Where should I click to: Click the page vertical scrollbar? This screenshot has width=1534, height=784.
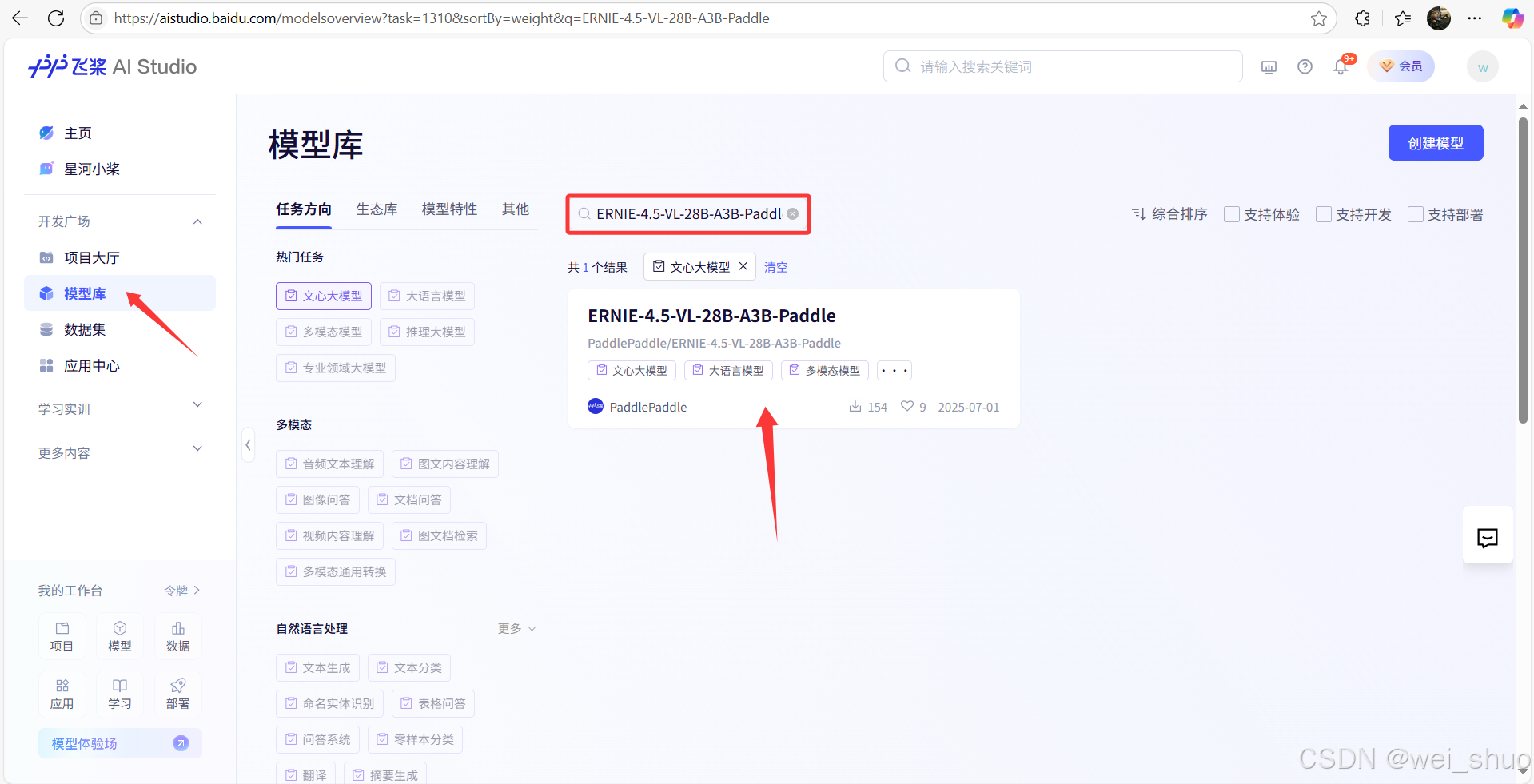click(x=1523, y=272)
